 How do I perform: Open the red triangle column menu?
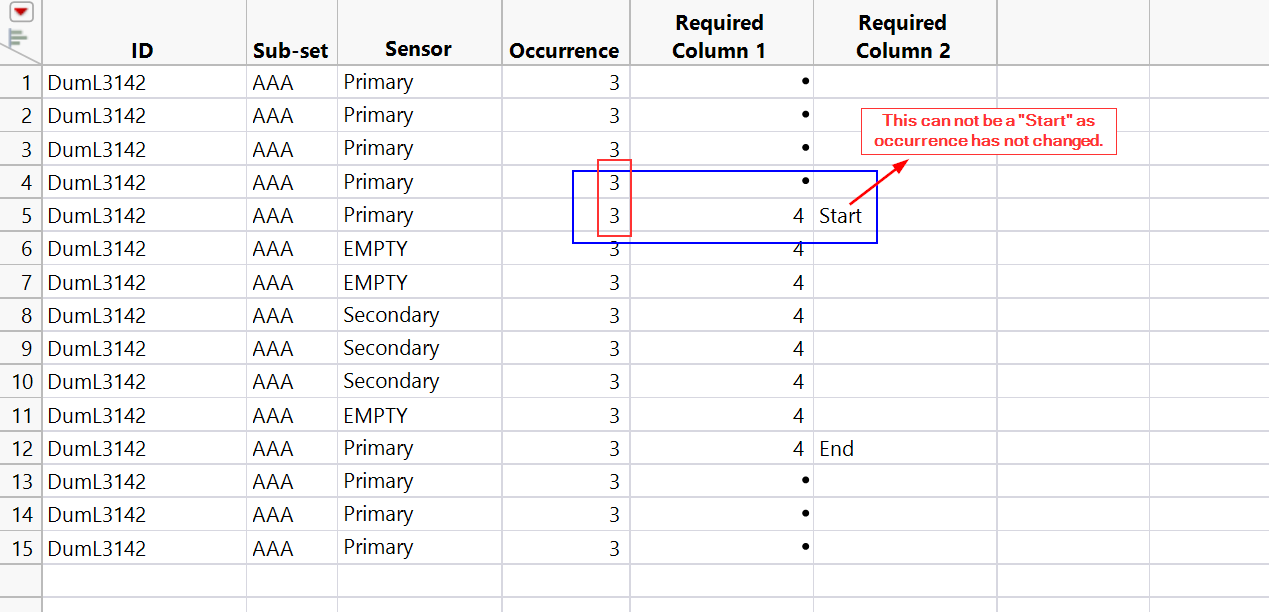point(22,12)
